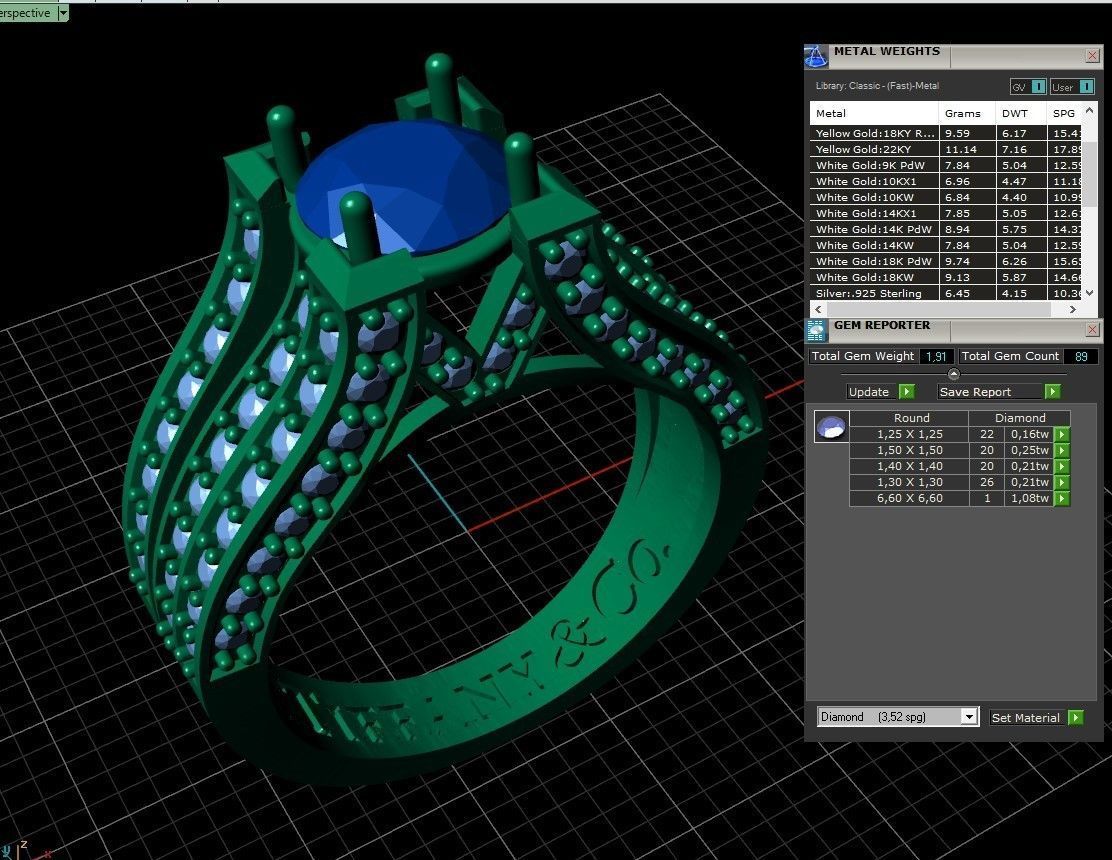
Task: Select the round diamond gem thumbnail
Action: (831, 427)
